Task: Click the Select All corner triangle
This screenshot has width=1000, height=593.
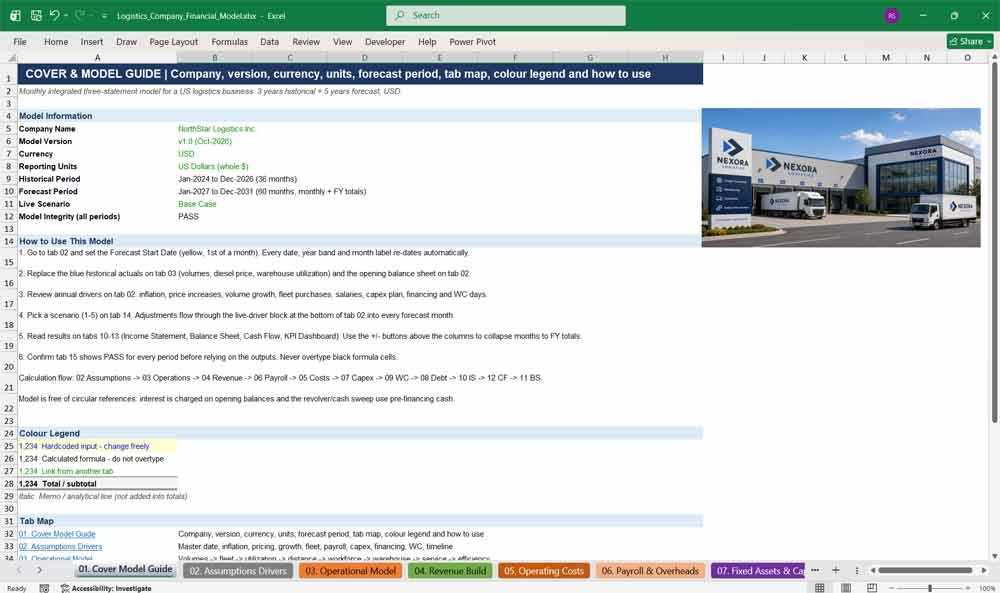Action: [x=11, y=57]
